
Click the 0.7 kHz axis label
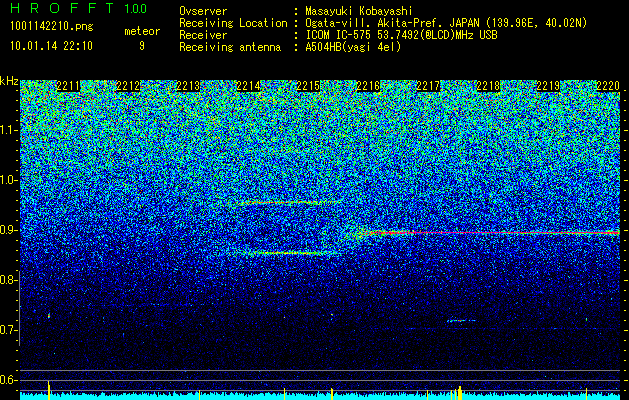pos(8,330)
